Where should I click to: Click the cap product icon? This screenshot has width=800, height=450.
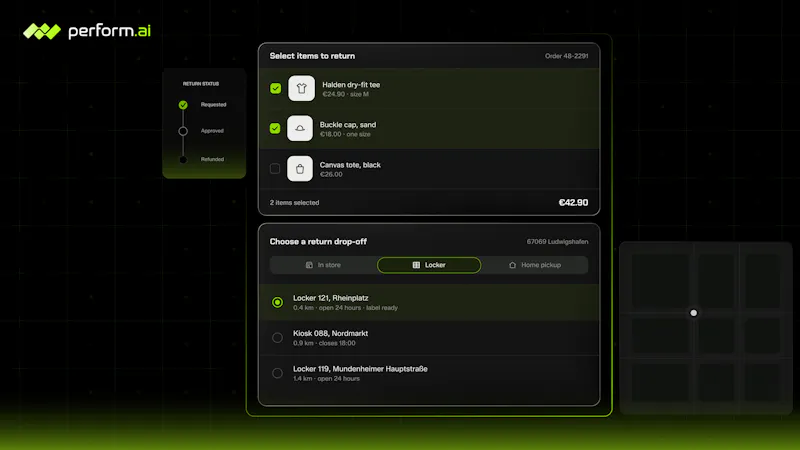(300, 128)
